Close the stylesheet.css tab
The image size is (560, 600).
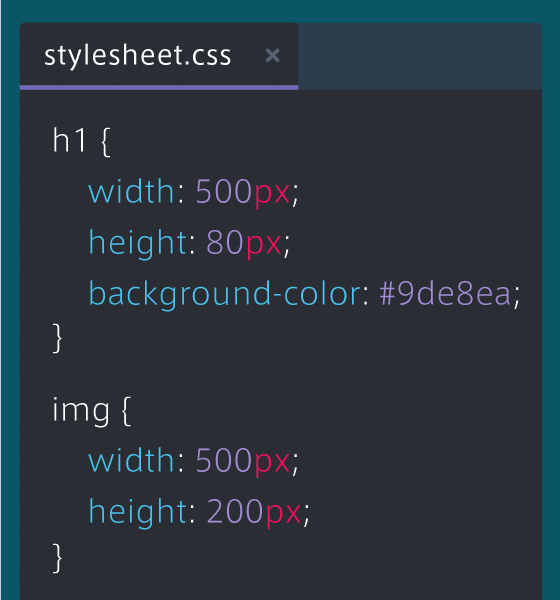click(272, 55)
